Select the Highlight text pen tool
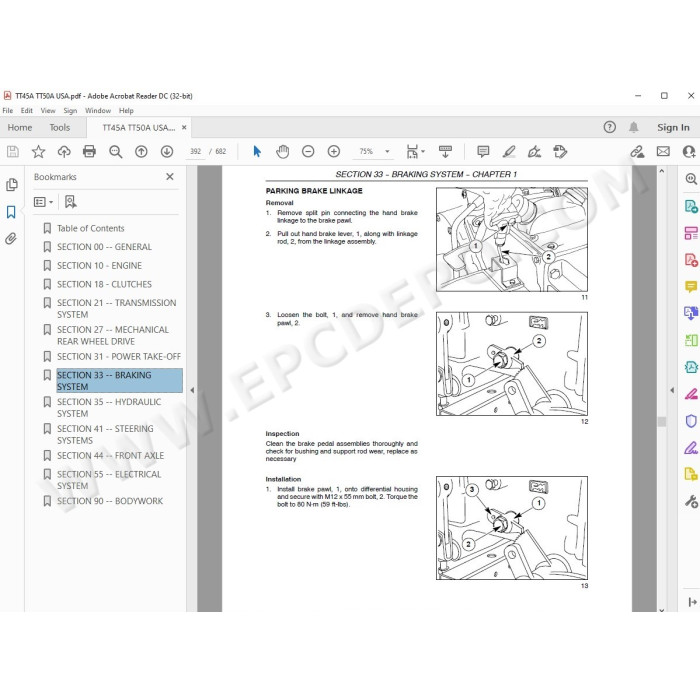 509,152
